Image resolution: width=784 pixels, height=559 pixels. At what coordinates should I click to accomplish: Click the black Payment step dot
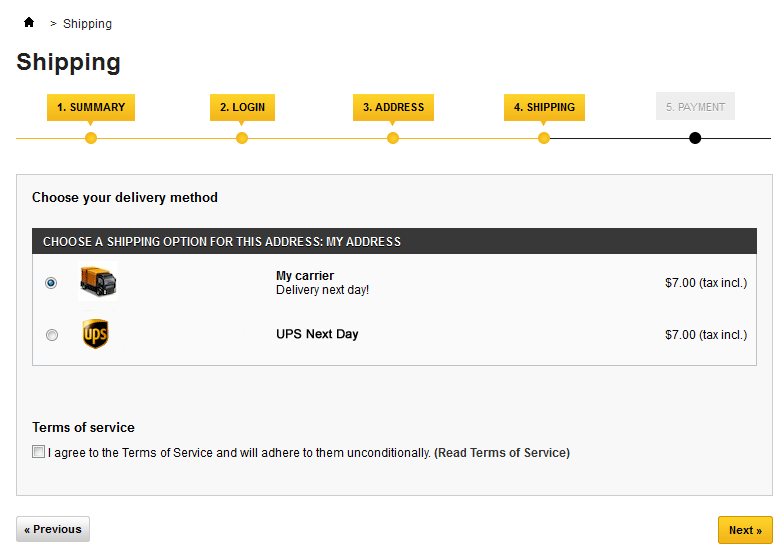tap(695, 138)
